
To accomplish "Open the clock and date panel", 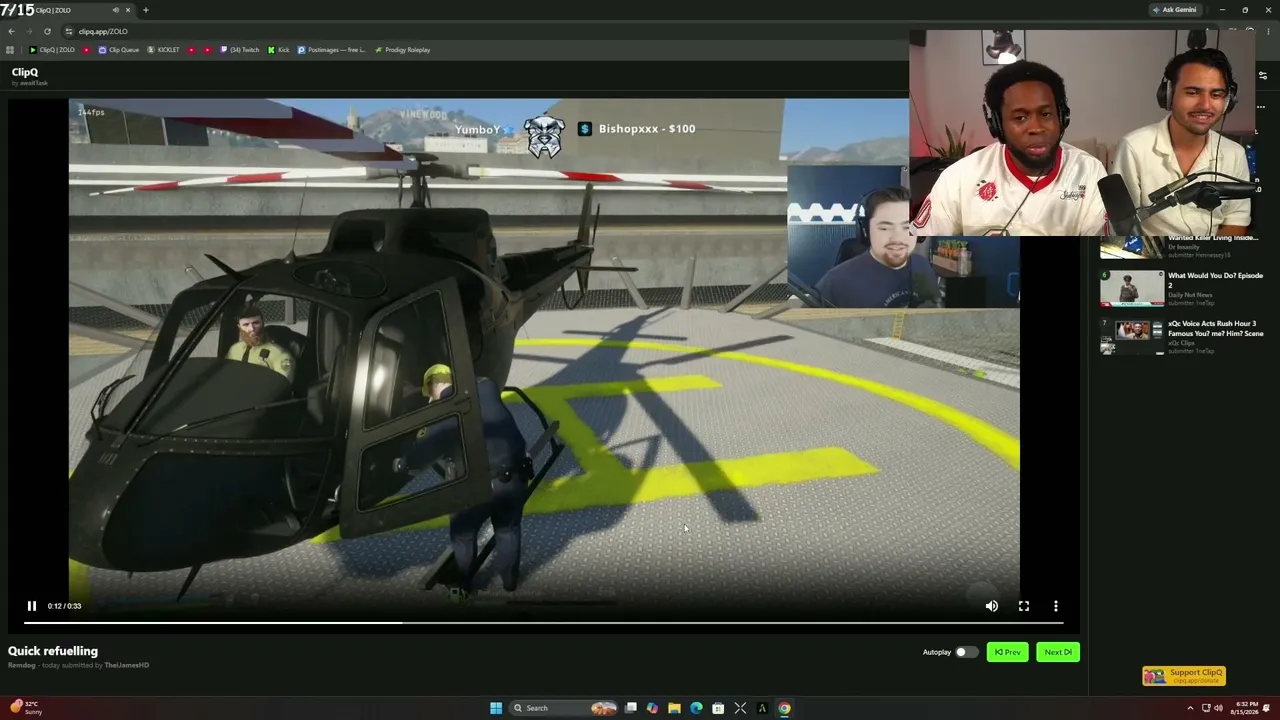I will point(1247,708).
